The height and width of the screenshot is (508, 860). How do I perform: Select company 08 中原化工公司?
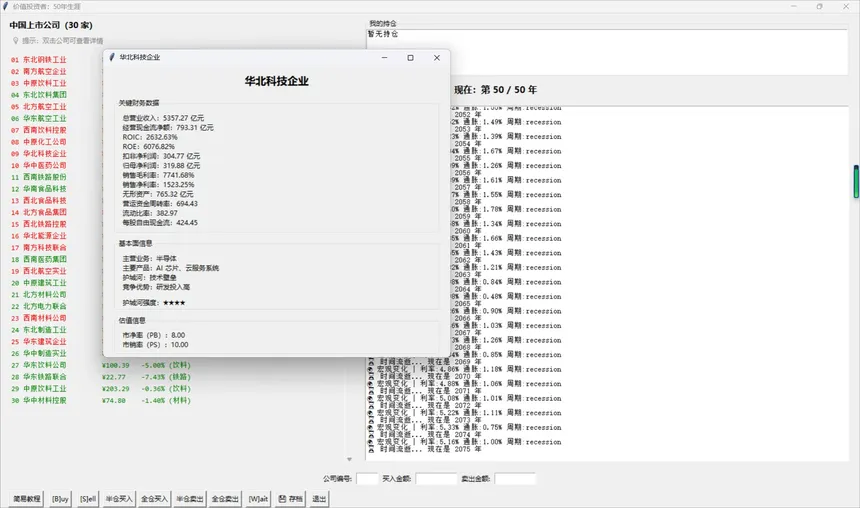(x=39, y=142)
